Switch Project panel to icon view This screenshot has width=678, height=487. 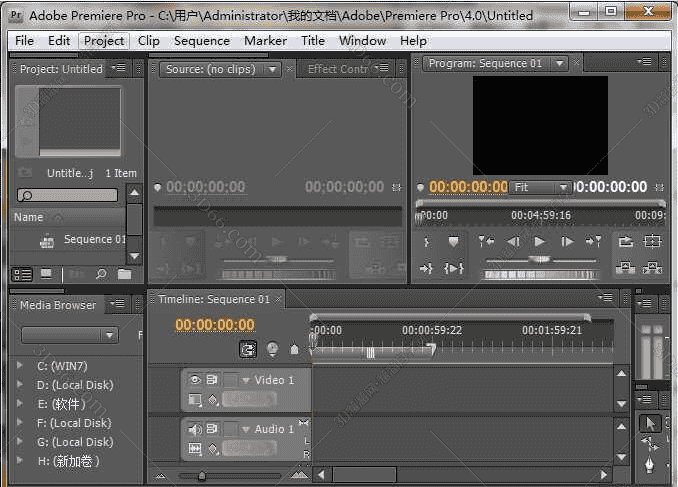46,274
